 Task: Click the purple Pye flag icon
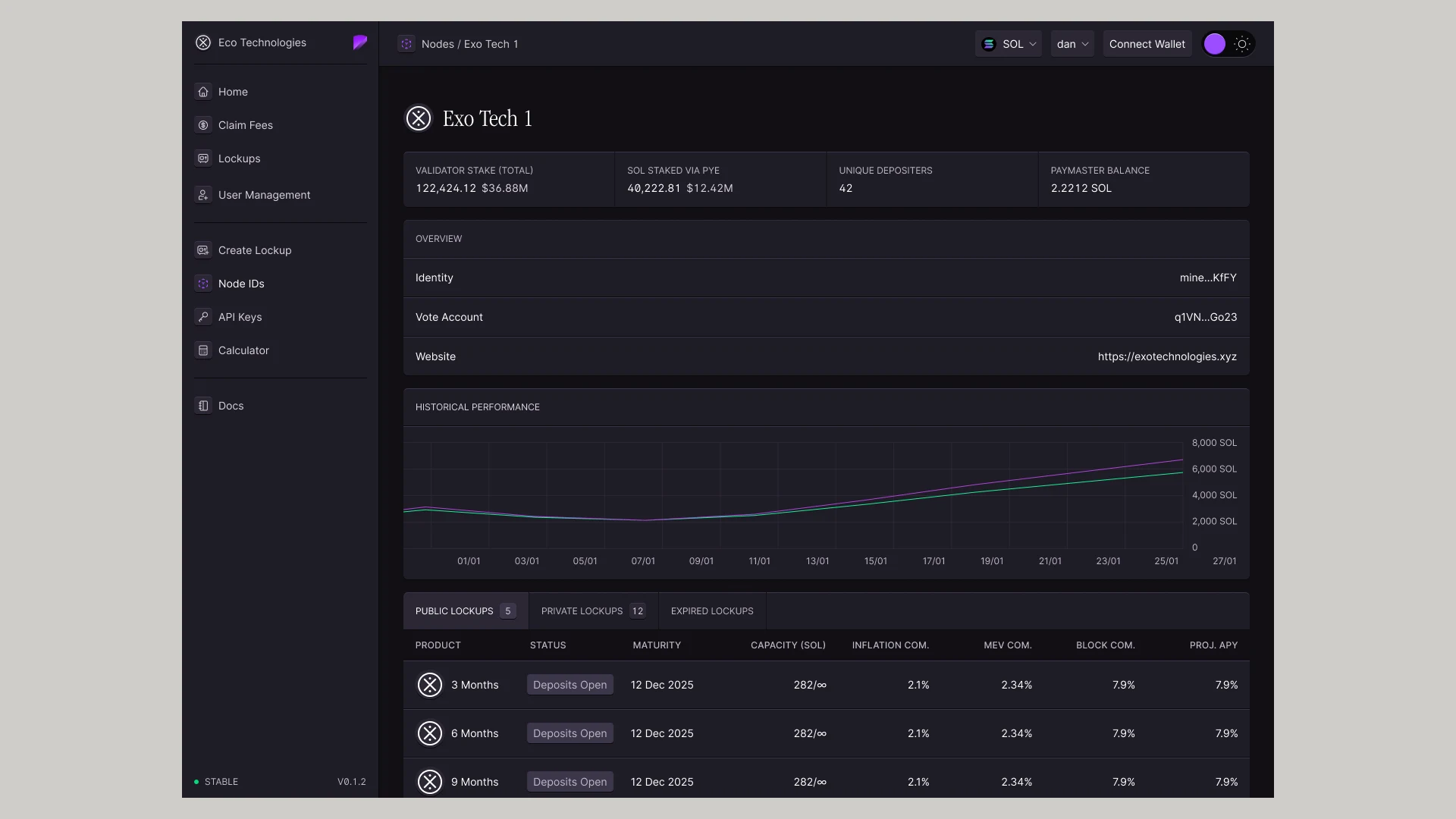tap(360, 42)
